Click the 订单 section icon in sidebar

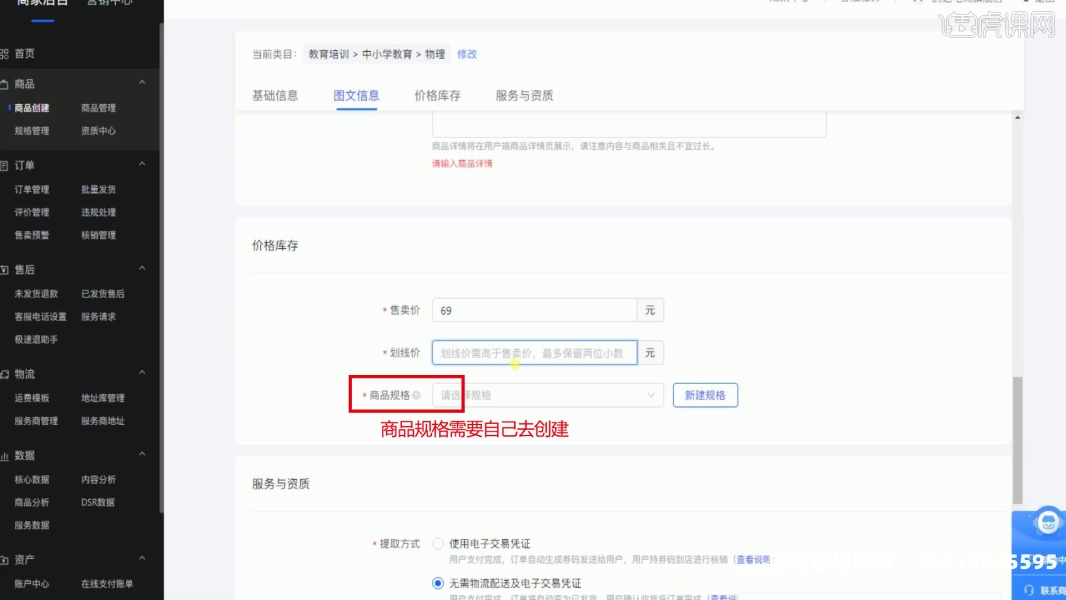coord(5,165)
